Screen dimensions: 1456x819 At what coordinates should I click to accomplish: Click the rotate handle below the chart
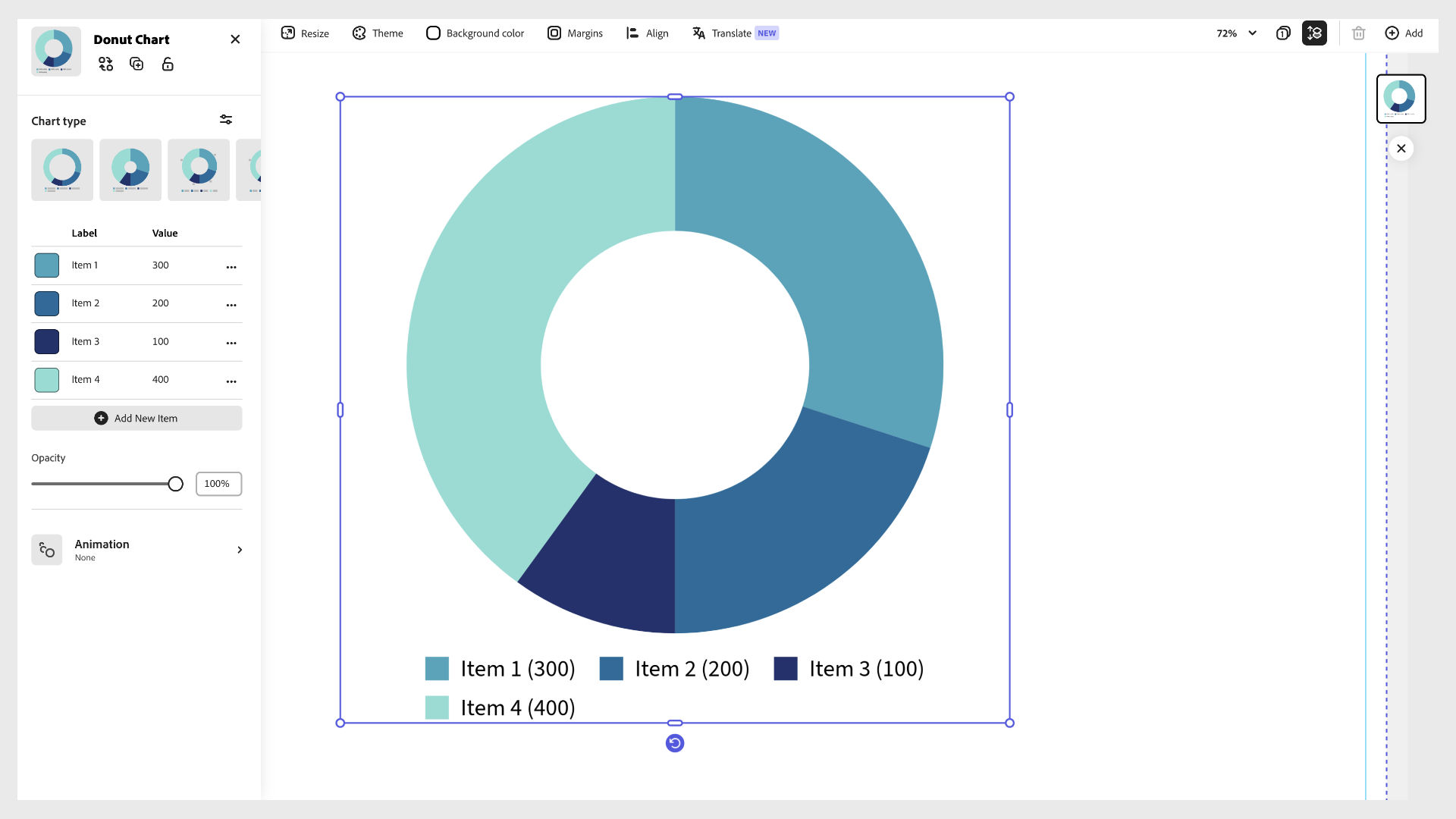point(674,743)
